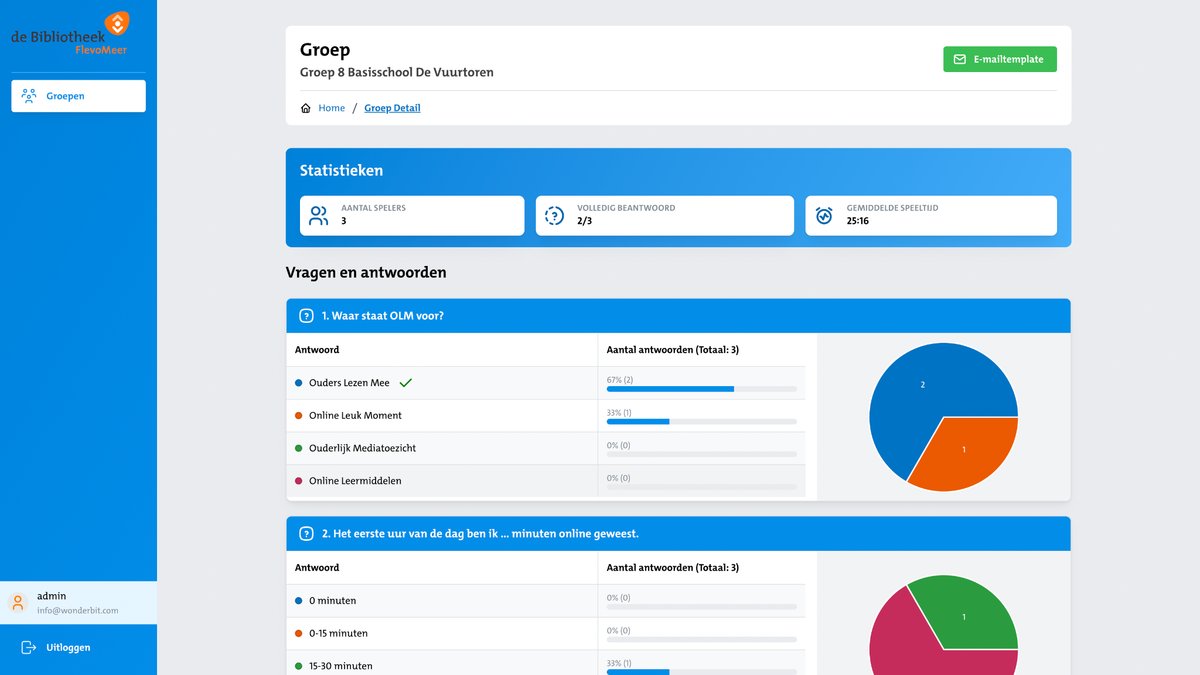This screenshot has width=1200, height=675.
Task: Click the admin info@wonderbit.com account panel
Action: (78, 603)
